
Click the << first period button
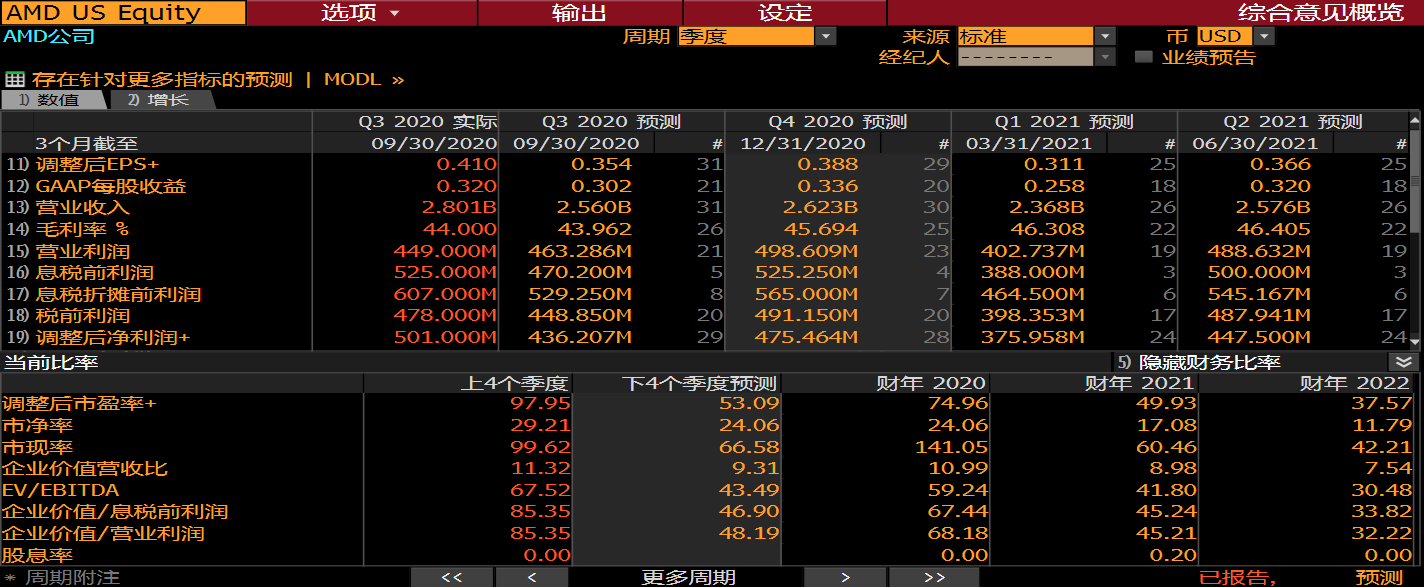tap(451, 577)
